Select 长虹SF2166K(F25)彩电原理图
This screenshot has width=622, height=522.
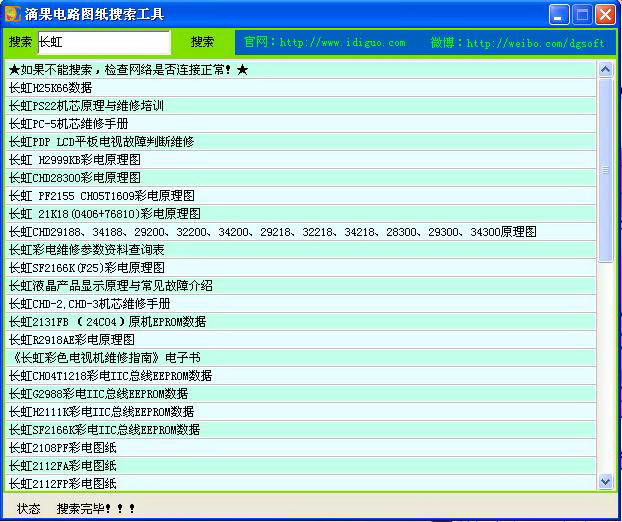pos(300,268)
